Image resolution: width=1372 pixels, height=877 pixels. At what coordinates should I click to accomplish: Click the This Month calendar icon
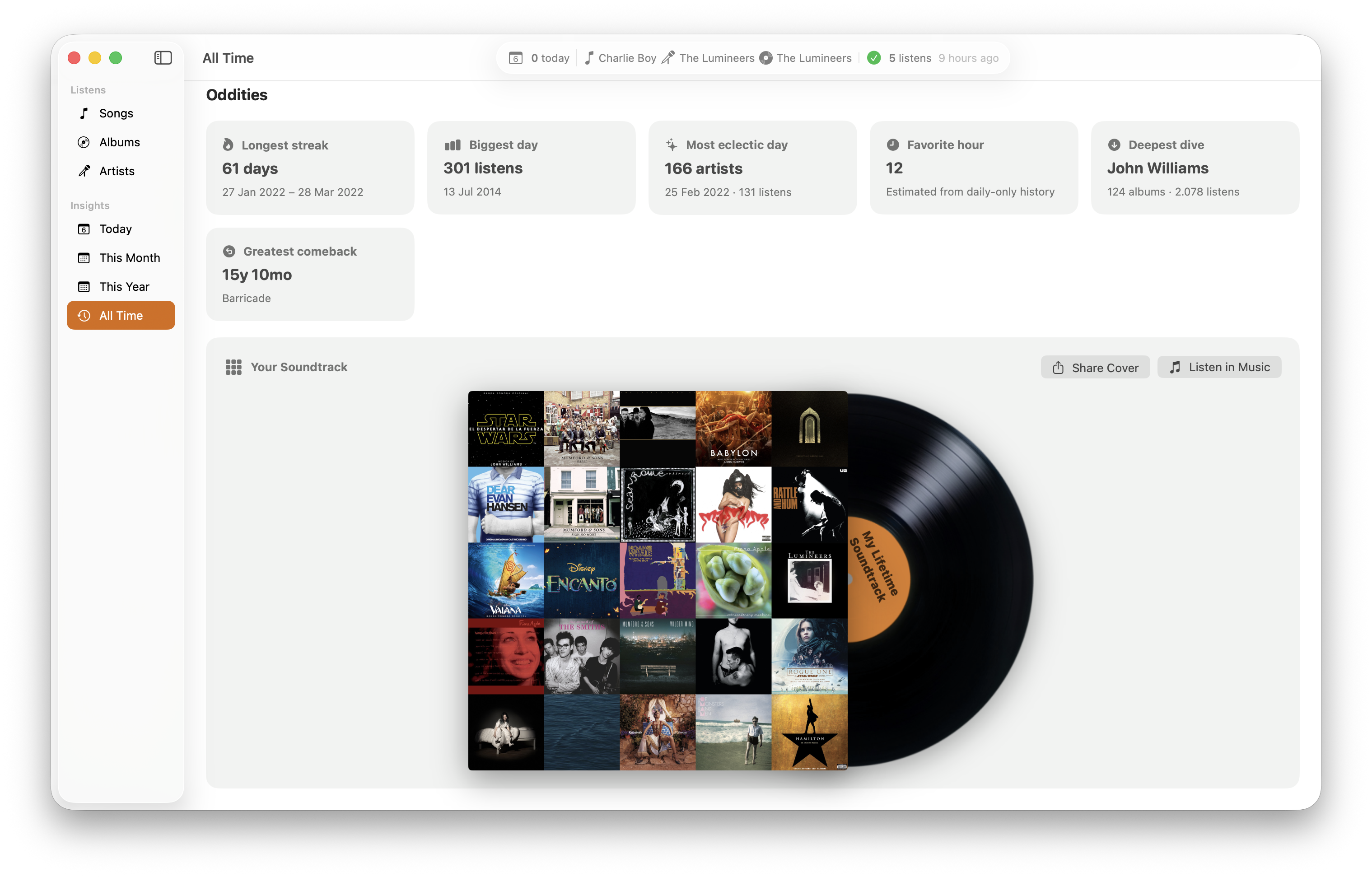(84, 258)
